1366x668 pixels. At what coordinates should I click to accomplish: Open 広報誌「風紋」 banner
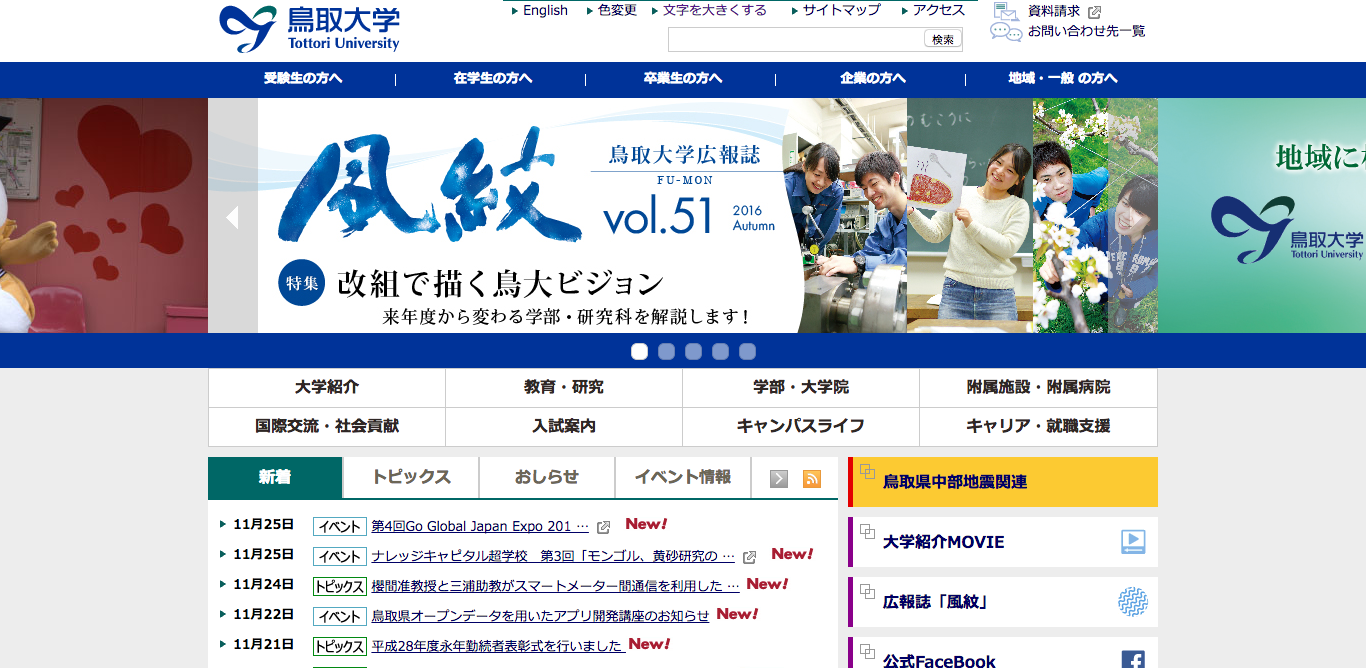click(x=1003, y=602)
